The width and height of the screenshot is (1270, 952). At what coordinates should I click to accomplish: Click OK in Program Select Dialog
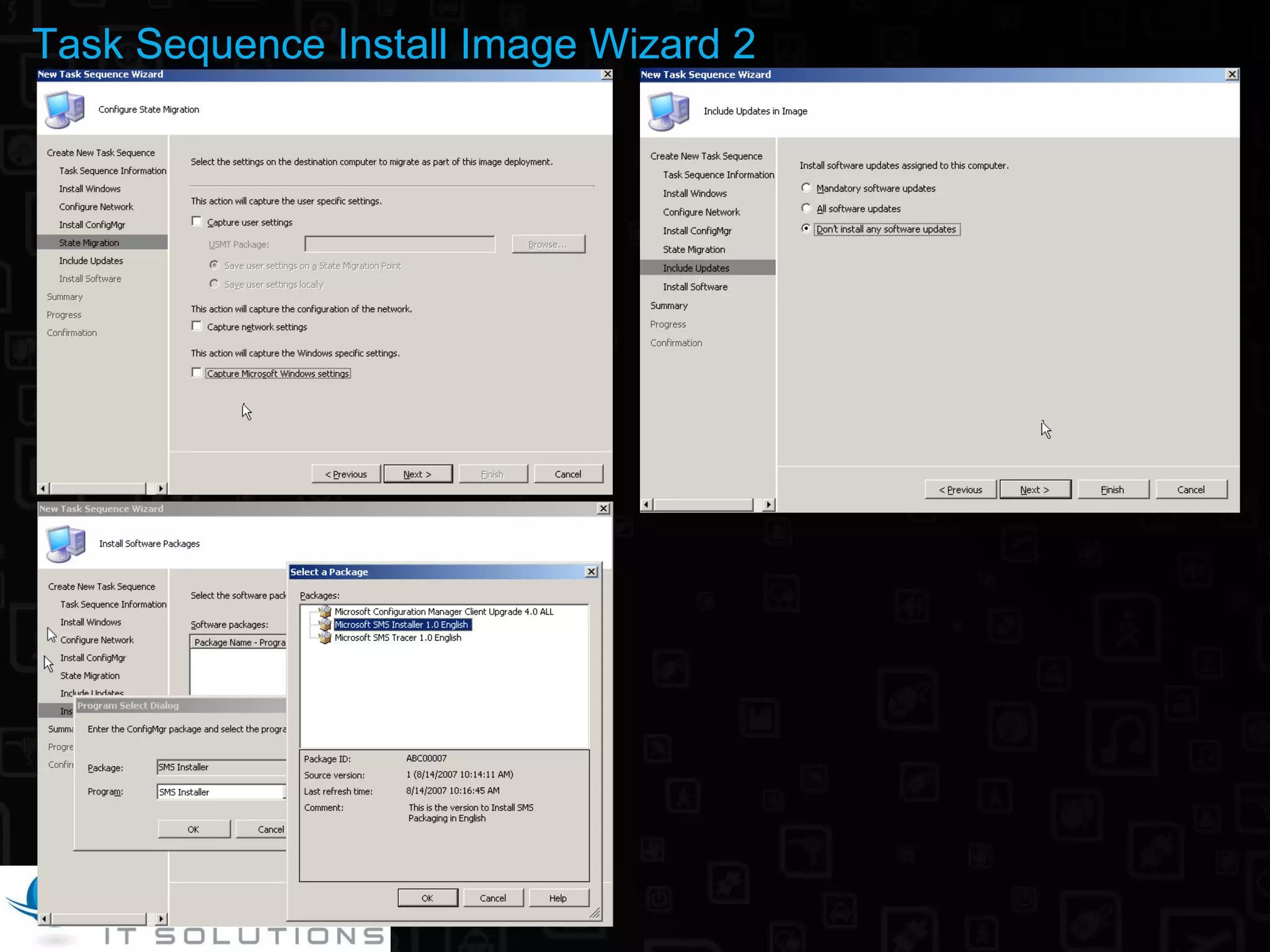tap(194, 829)
